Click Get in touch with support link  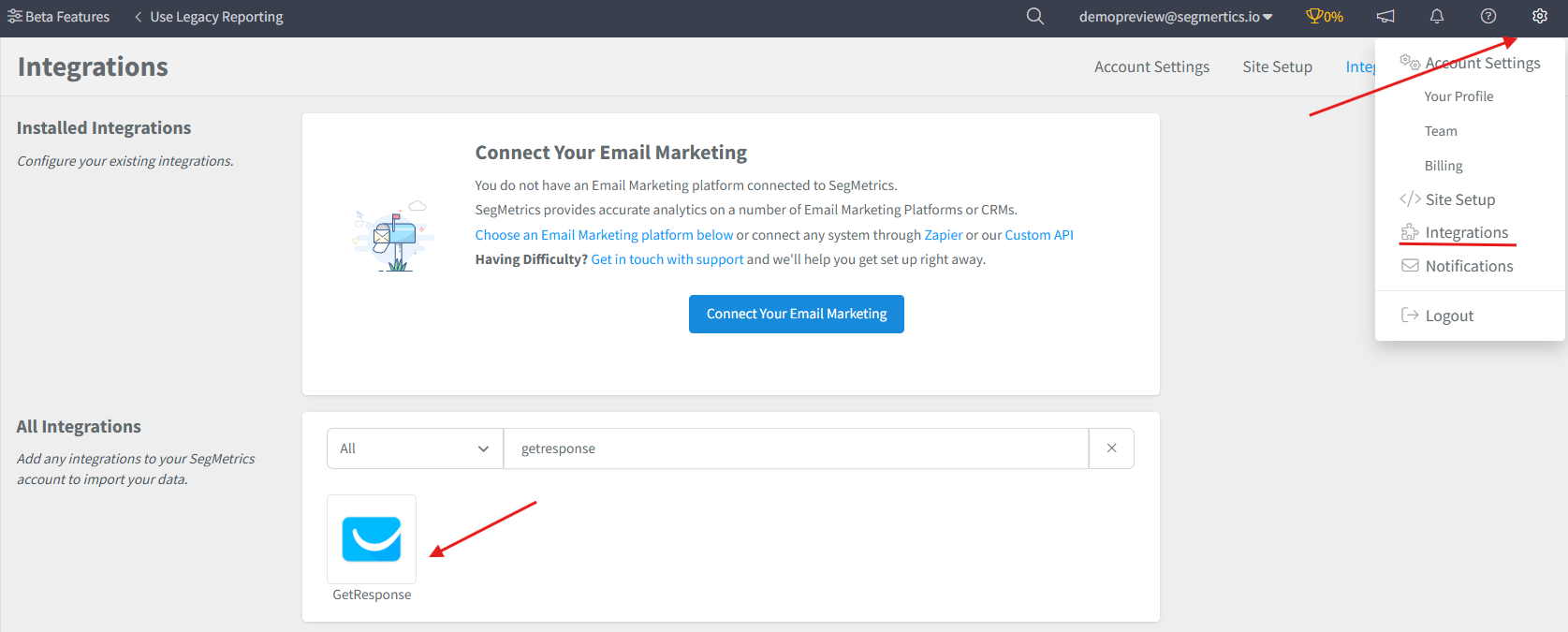pos(667,259)
